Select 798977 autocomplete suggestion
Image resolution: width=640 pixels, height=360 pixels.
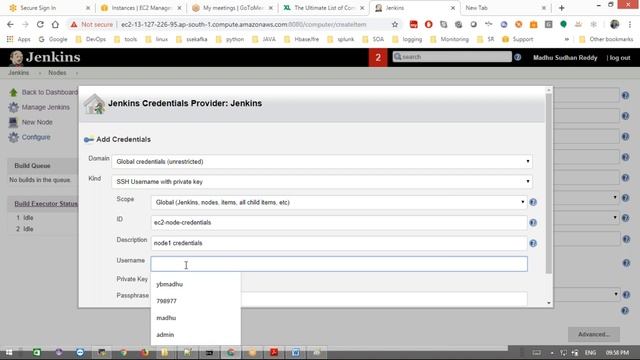196,301
